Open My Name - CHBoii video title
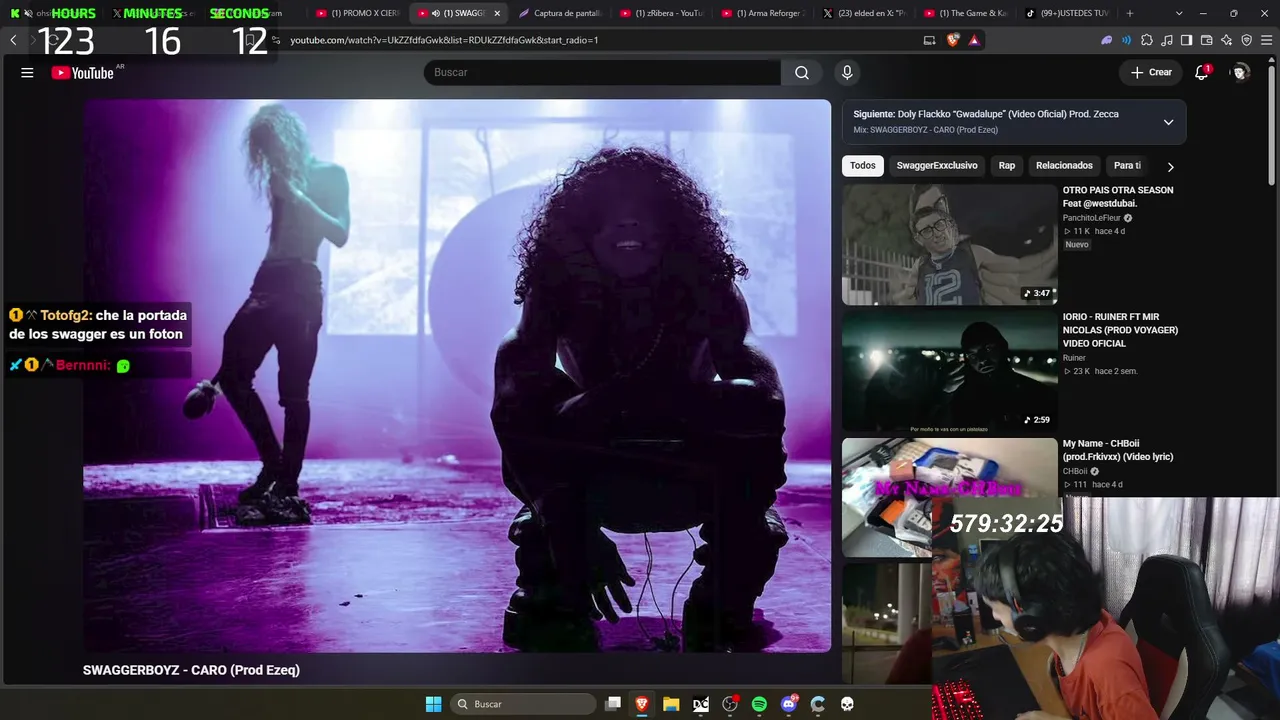The height and width of the screenshot is (720, 1280). [x=1118, y=450]
